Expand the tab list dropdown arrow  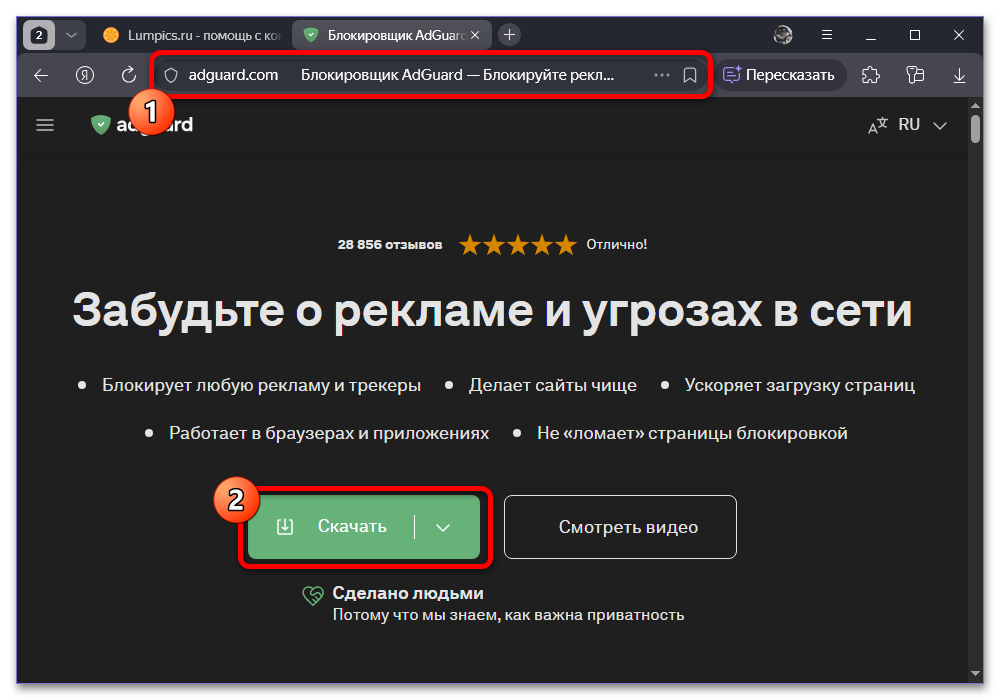coord(71,35)
